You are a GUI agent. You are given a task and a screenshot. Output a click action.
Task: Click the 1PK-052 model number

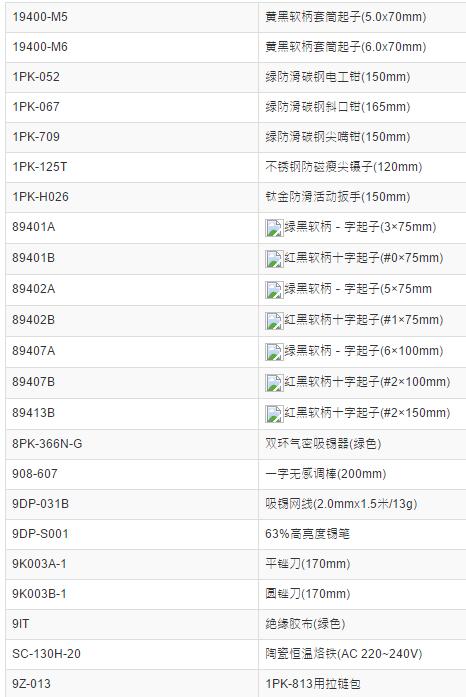(36, 77)
